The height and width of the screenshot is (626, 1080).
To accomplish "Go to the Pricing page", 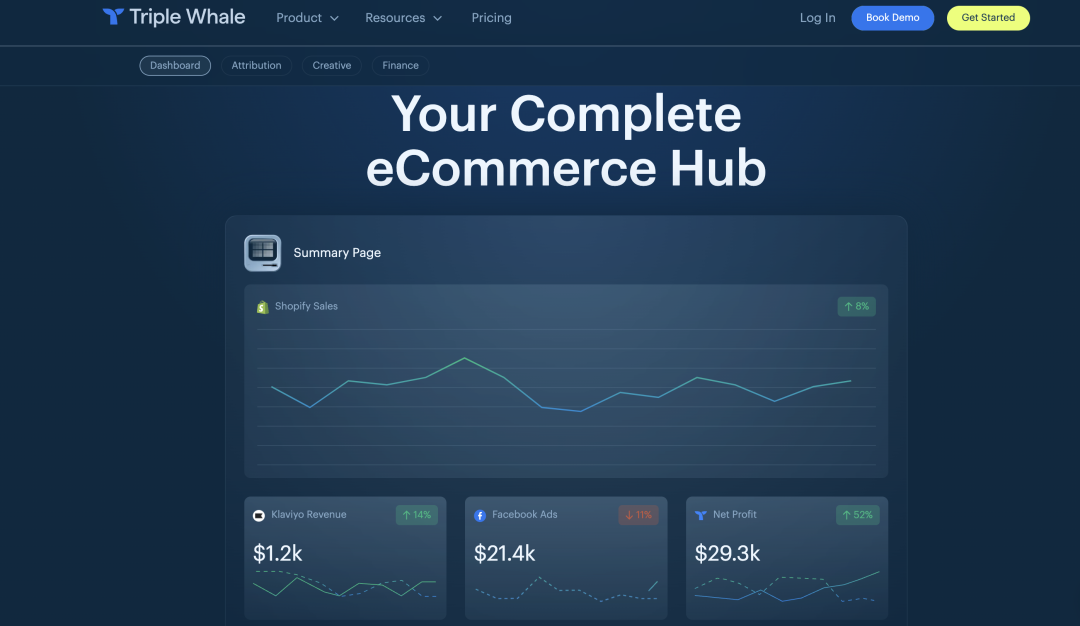I will [491, 18].
